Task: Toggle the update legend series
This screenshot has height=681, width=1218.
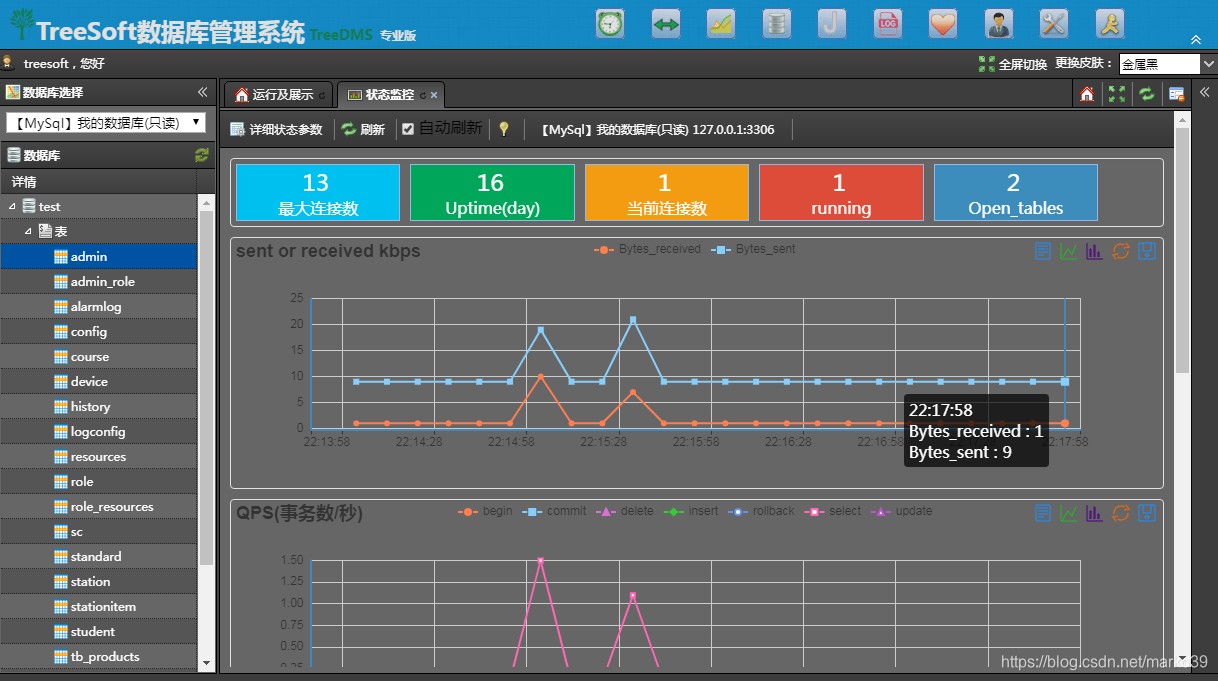Action: coord(901,511)
